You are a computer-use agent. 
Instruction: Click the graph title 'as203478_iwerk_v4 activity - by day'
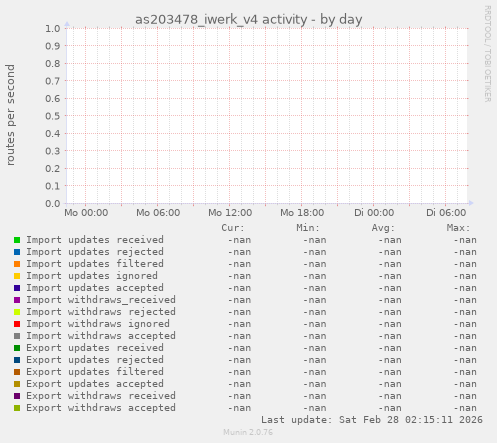(x=249, y=20)
